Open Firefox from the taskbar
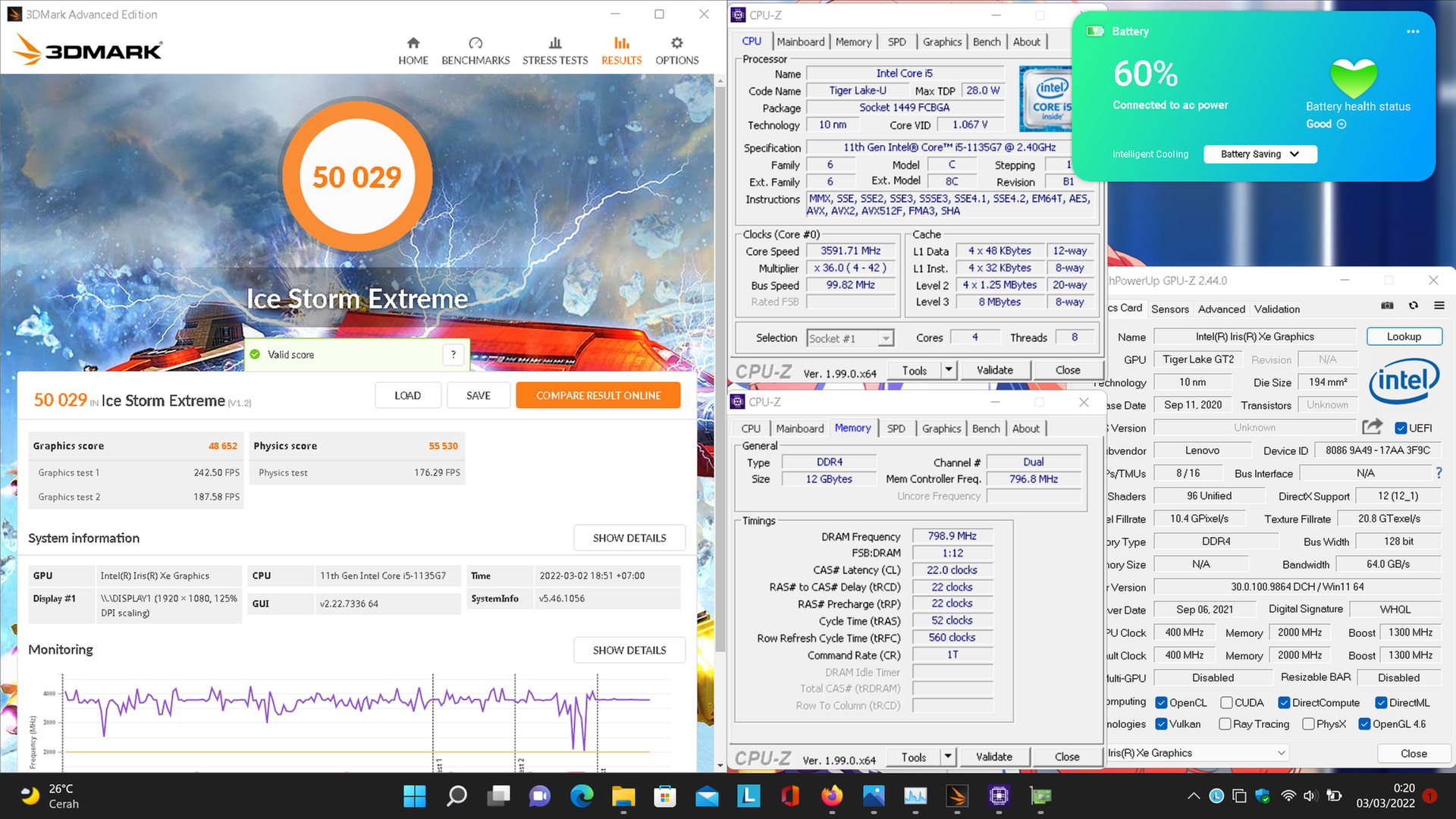The height and width of the screenshot is (819, 1456). pos(832,795)
